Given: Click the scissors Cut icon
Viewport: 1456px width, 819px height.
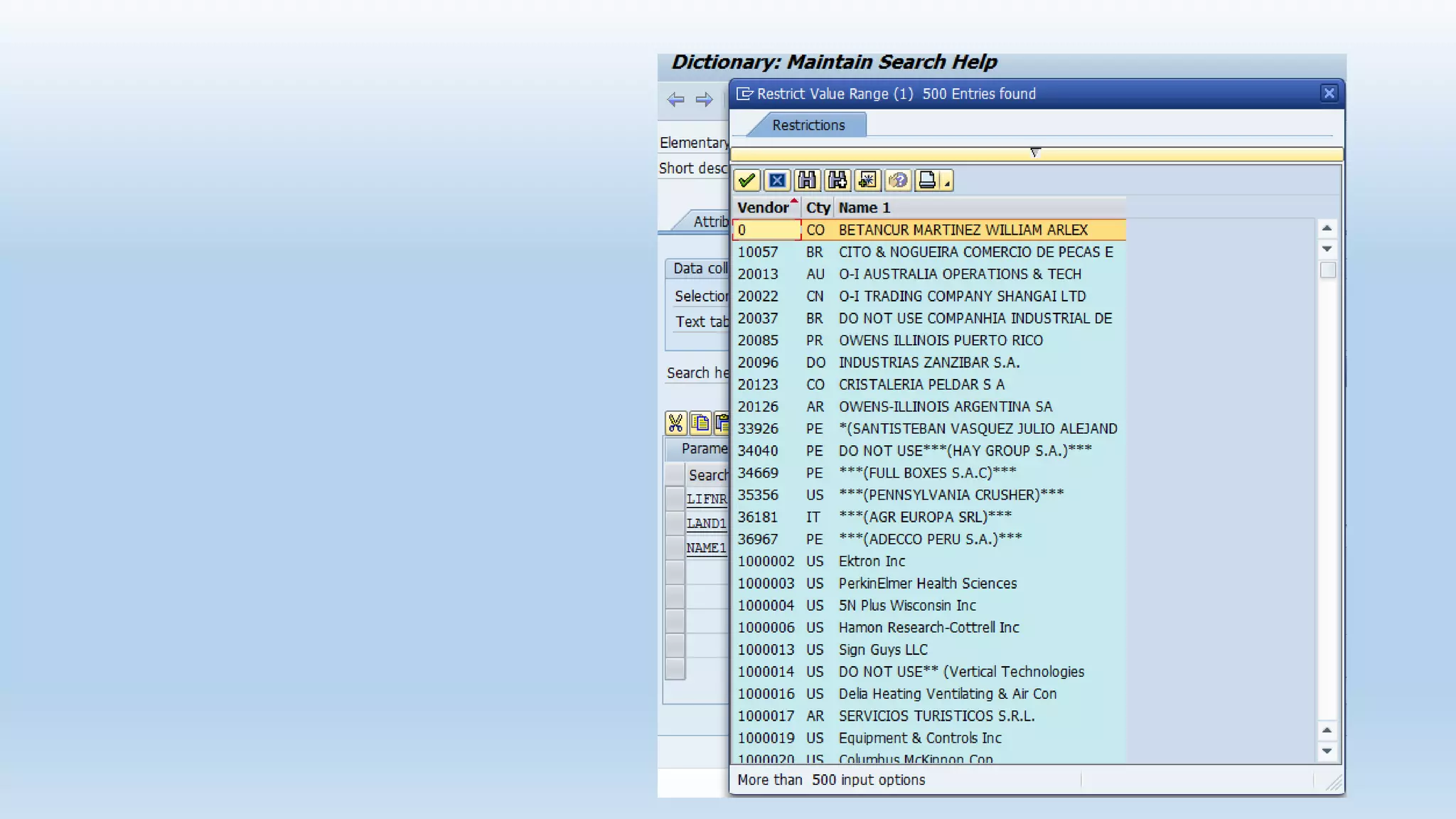Looking at the screenshot, I should (x=675, y=423).
